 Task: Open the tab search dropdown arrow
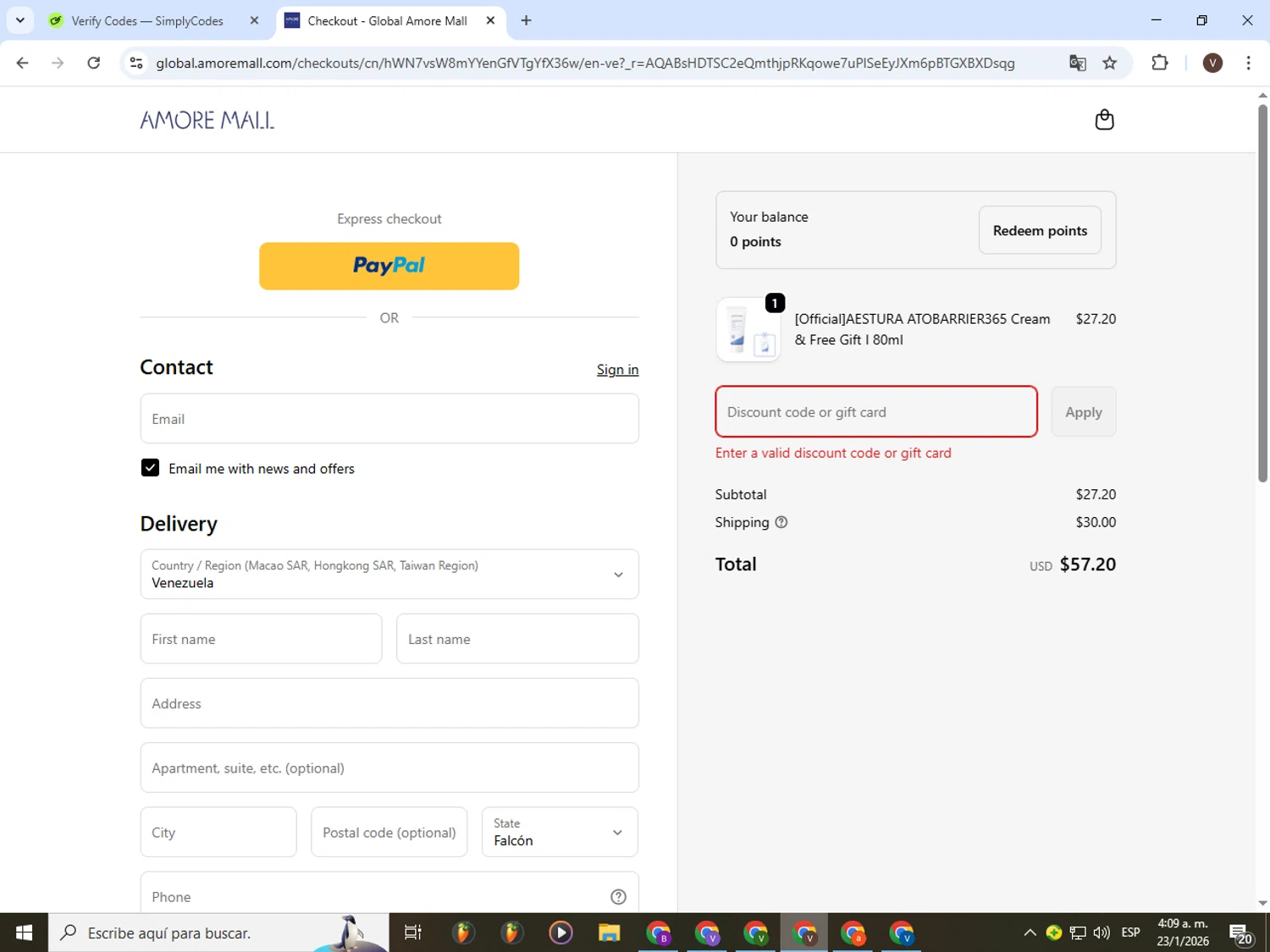(x=20, y=20)
